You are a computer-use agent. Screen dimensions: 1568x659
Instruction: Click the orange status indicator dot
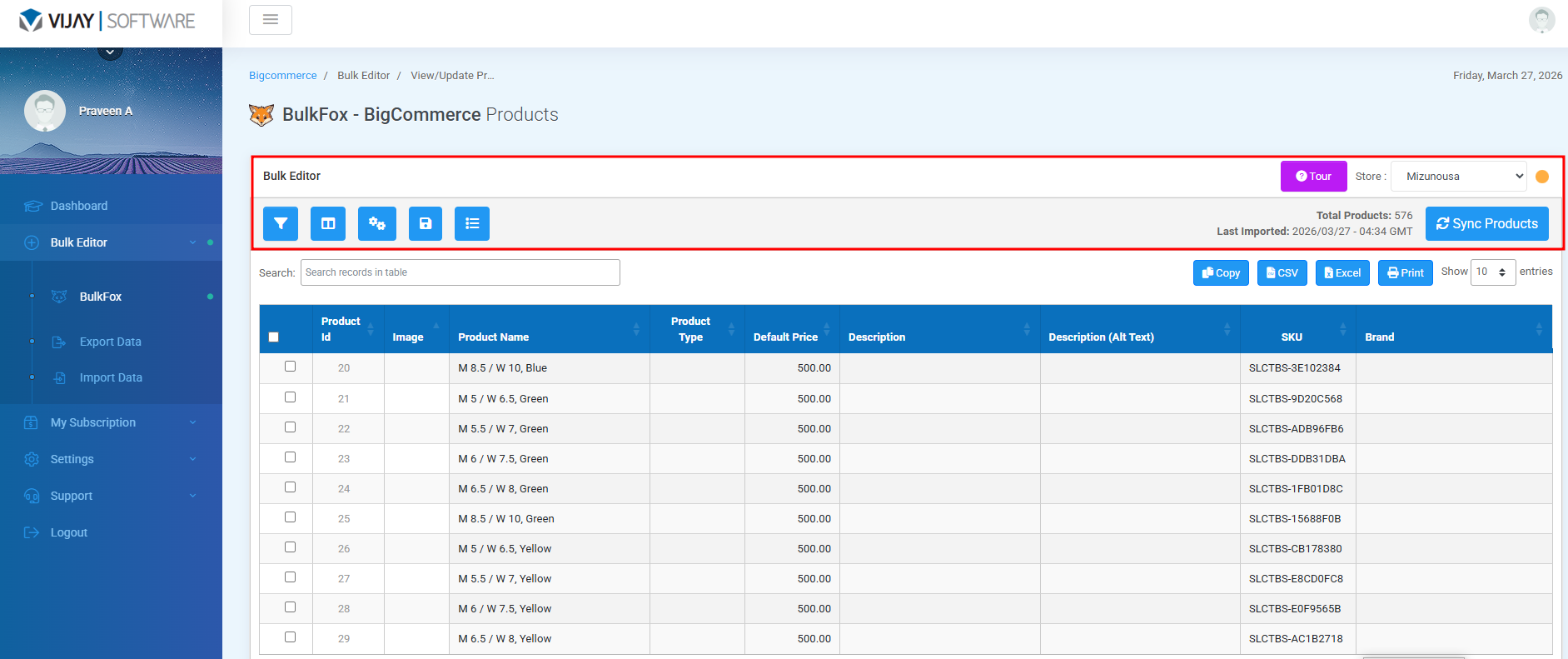pyautogui.click(x=1542, y=177)
